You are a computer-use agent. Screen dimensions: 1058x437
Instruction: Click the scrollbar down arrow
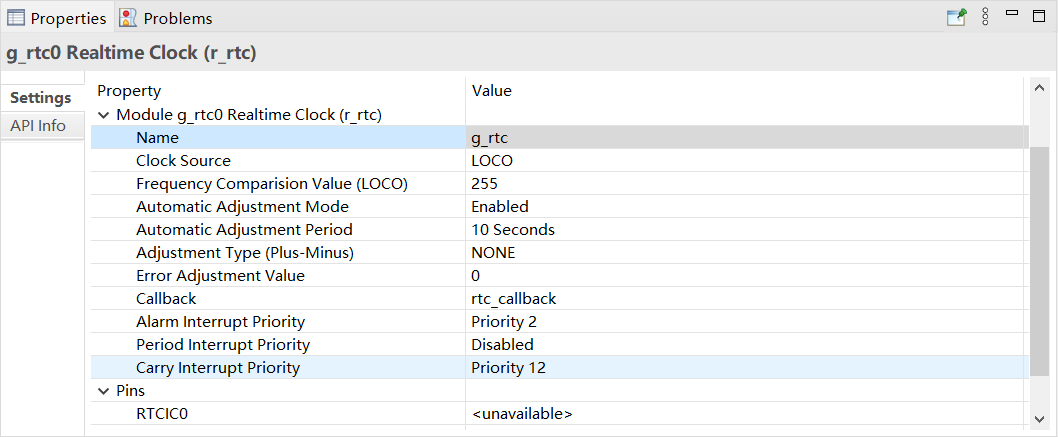[x=1038, y=417]
